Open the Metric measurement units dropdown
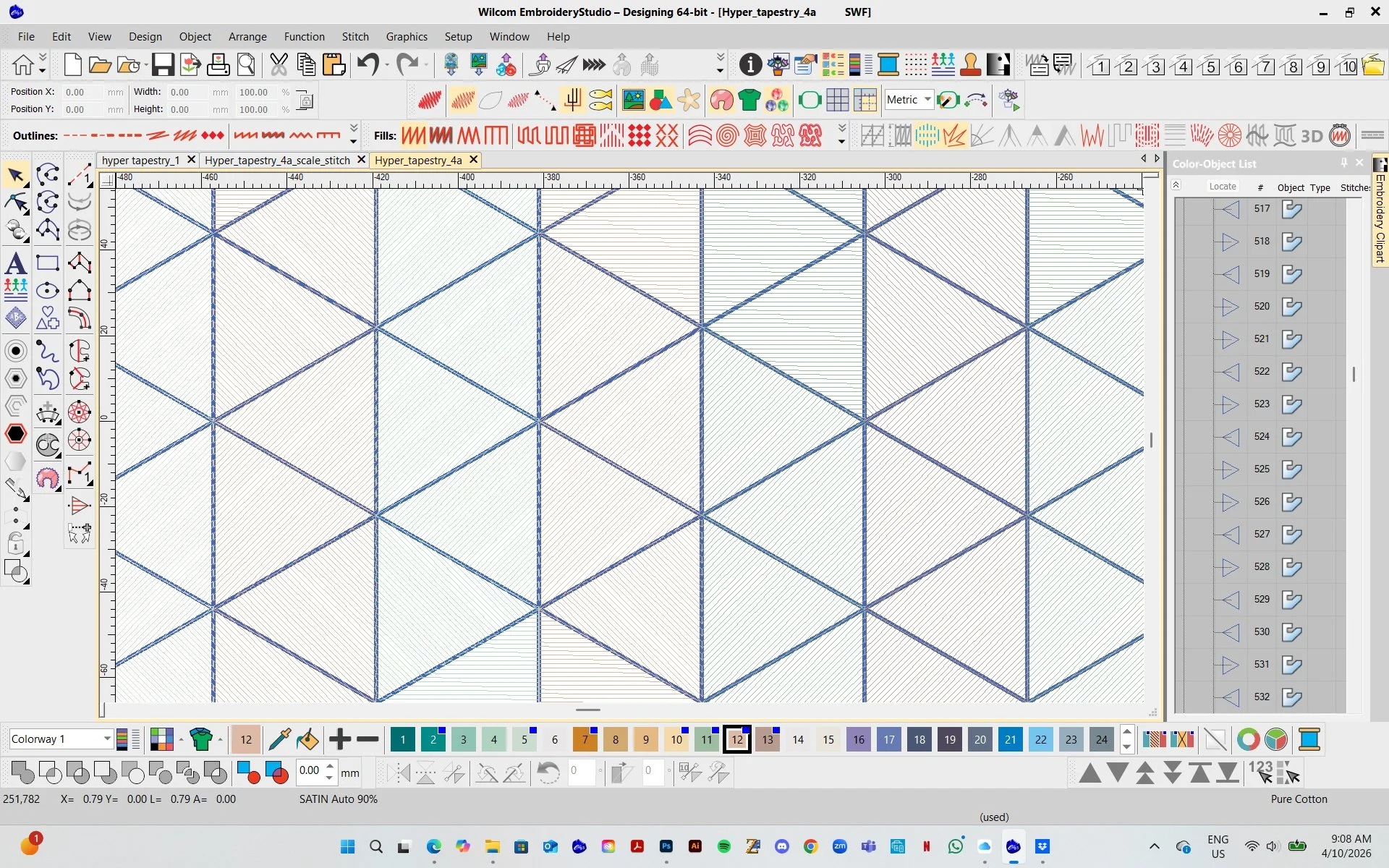Image resolution: width=1389 pixels, height=868 pixels. (927, 100)
